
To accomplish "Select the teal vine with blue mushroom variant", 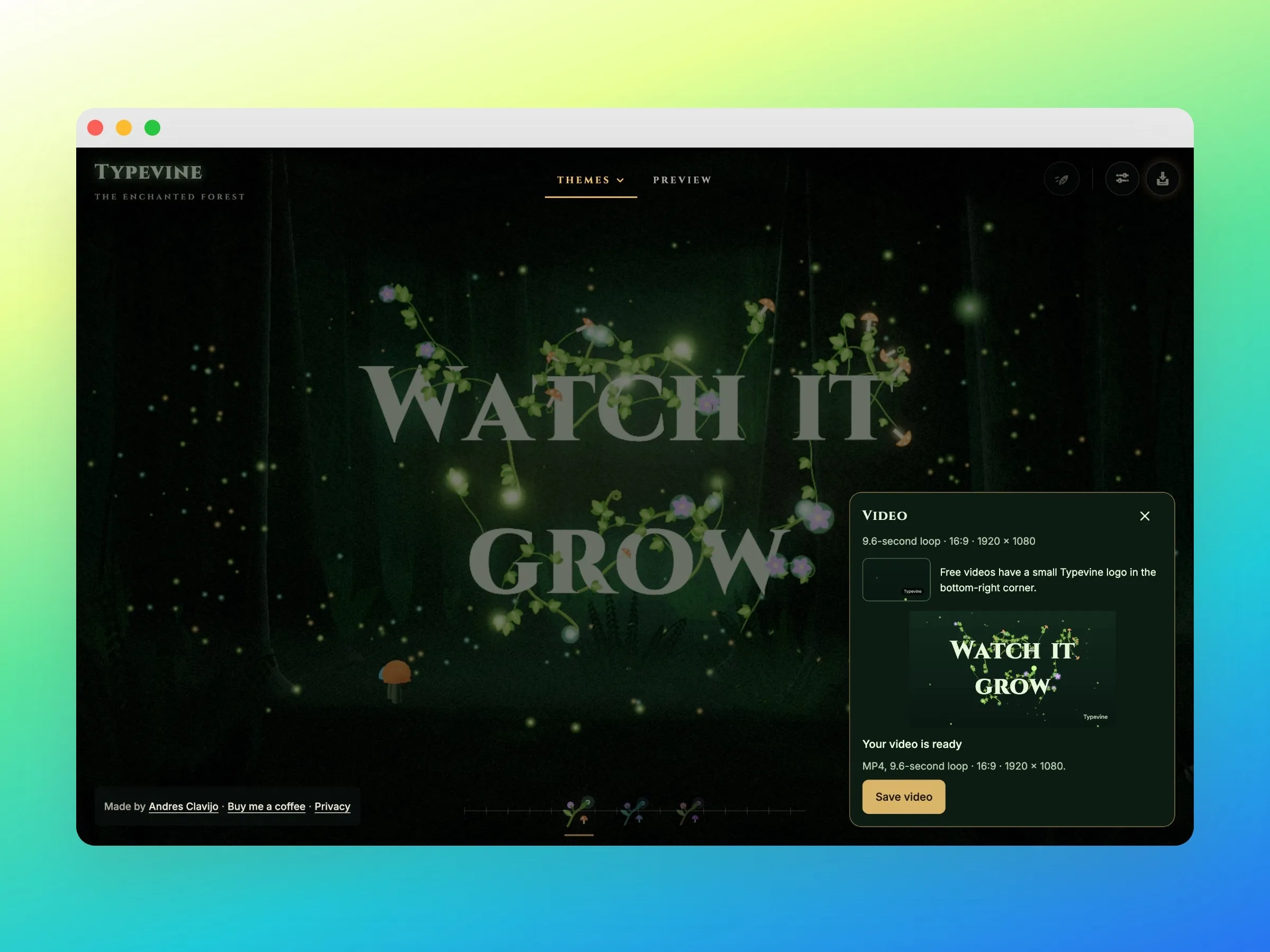I will click(634, 811).
